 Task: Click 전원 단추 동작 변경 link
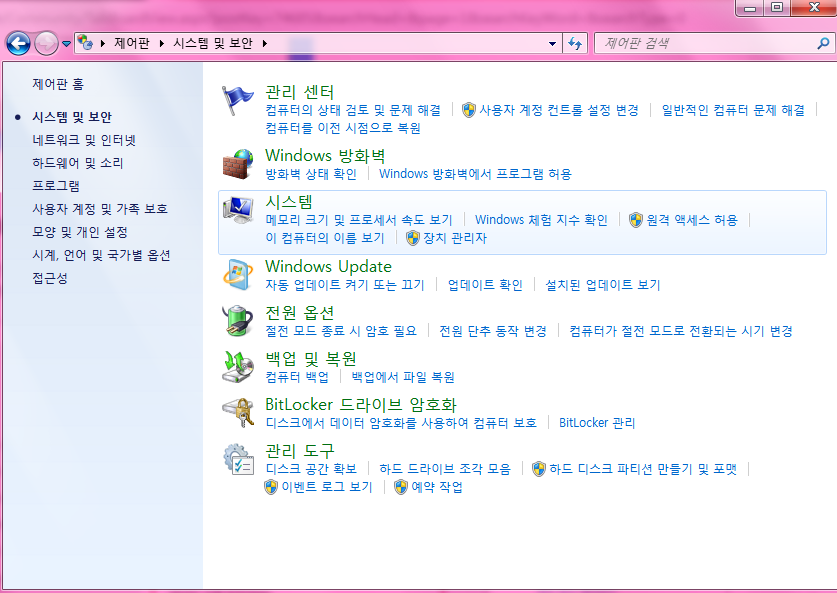[x=493, y=331]
